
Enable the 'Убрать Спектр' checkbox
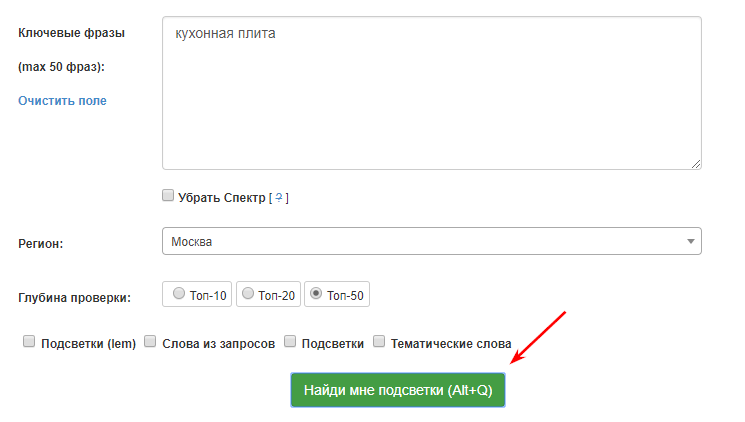click(168, 195)
